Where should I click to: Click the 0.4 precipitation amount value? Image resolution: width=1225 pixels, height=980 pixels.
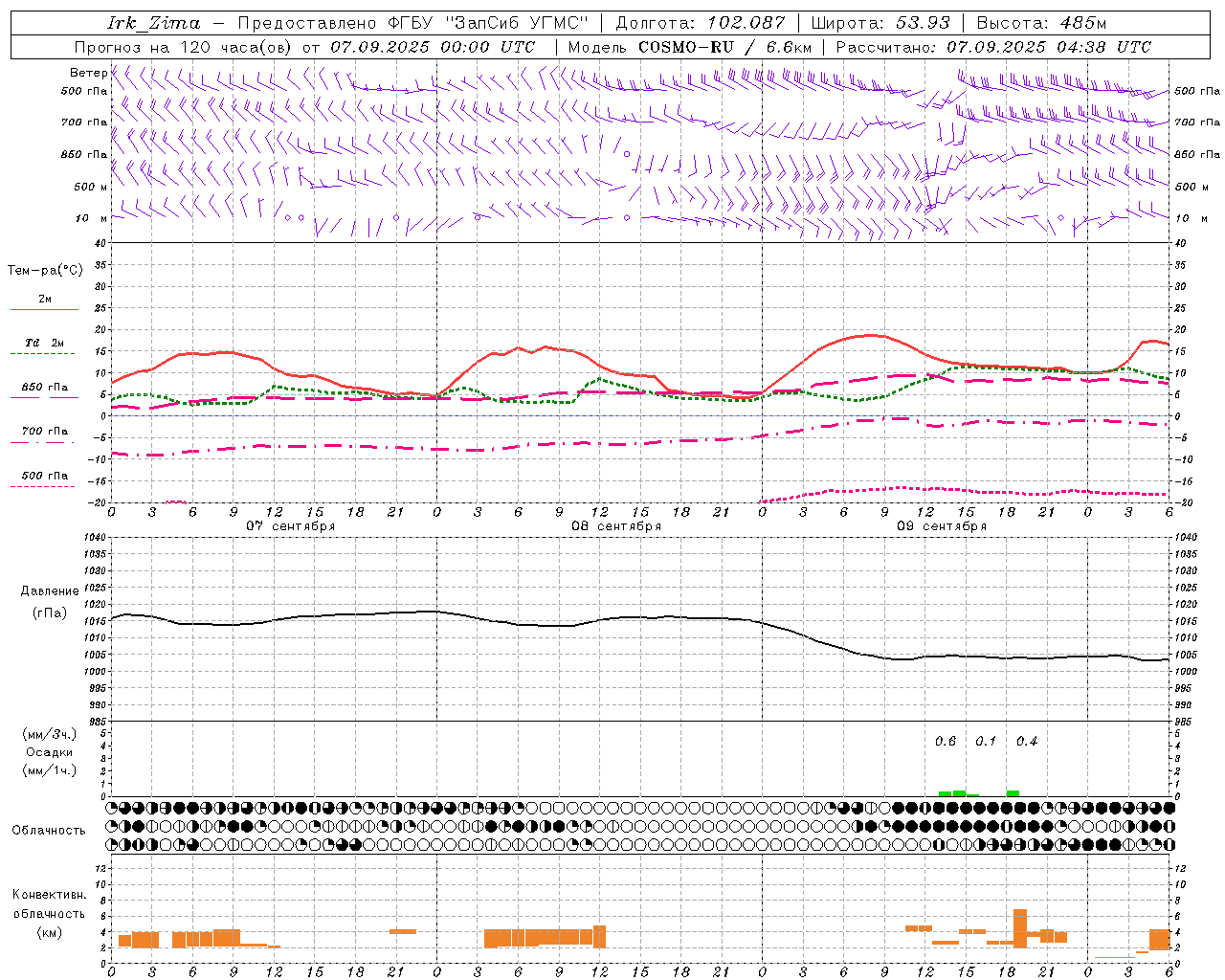pos(1027,742)
